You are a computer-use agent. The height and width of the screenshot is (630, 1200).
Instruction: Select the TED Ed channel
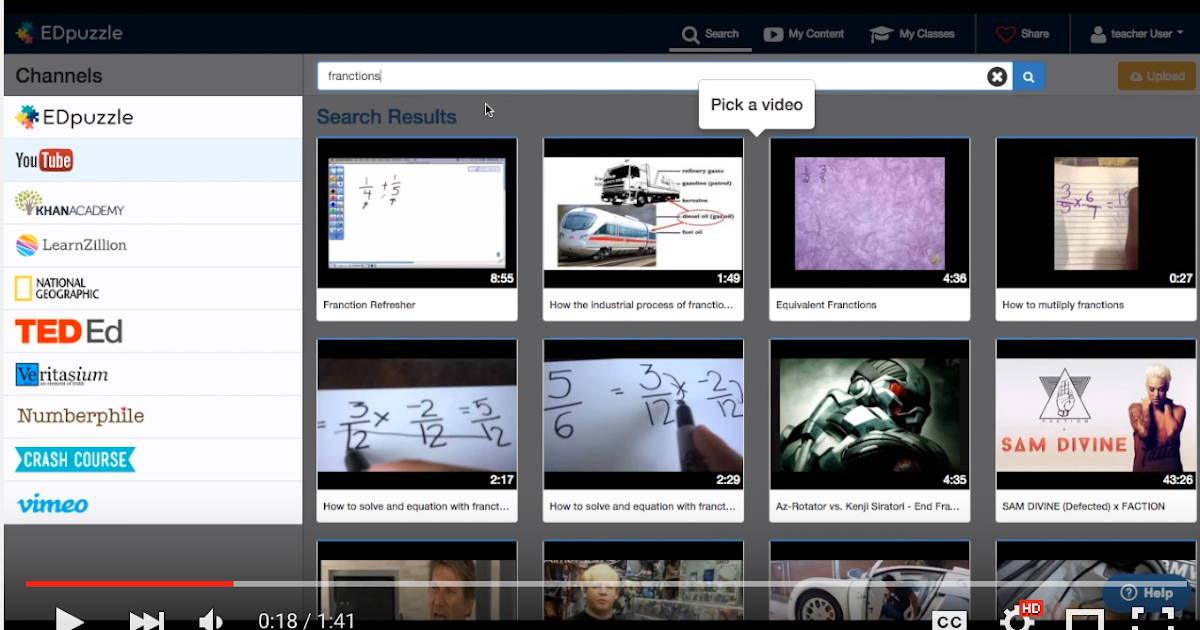click(153, 331)
